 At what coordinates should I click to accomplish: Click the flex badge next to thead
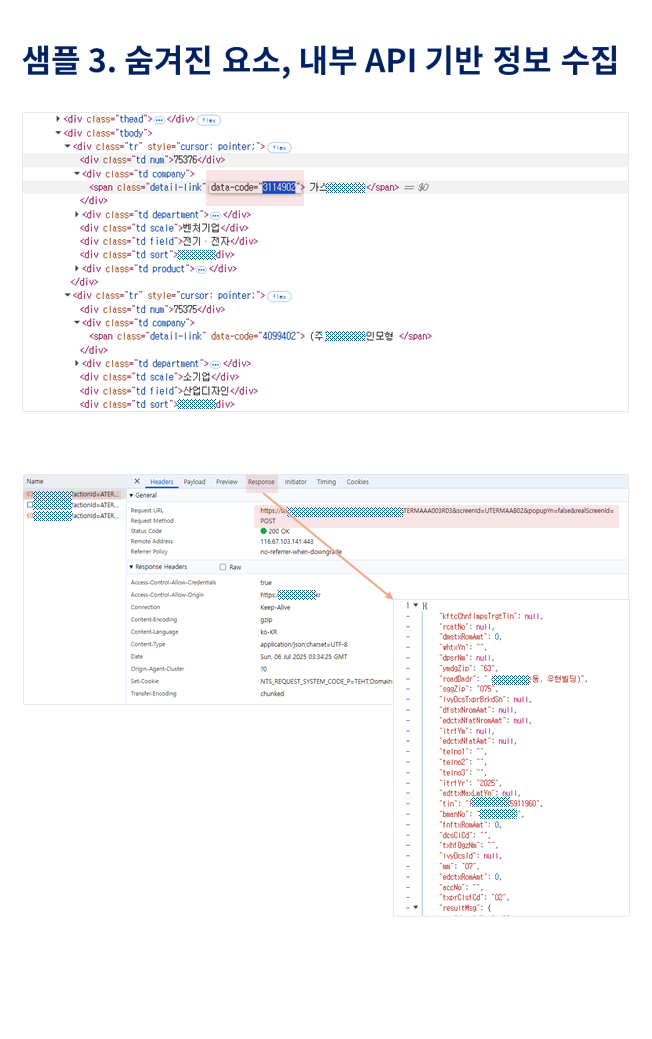[209, 120]
